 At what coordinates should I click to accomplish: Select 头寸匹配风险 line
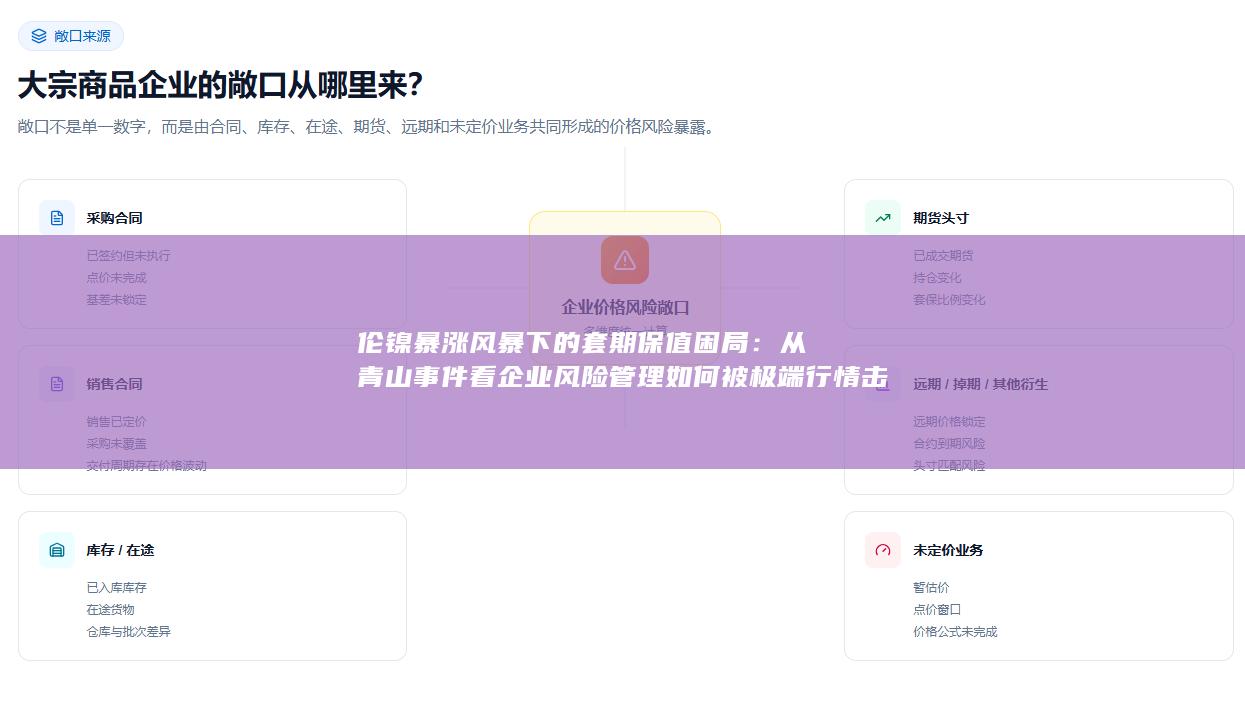(x=949, y=465)
